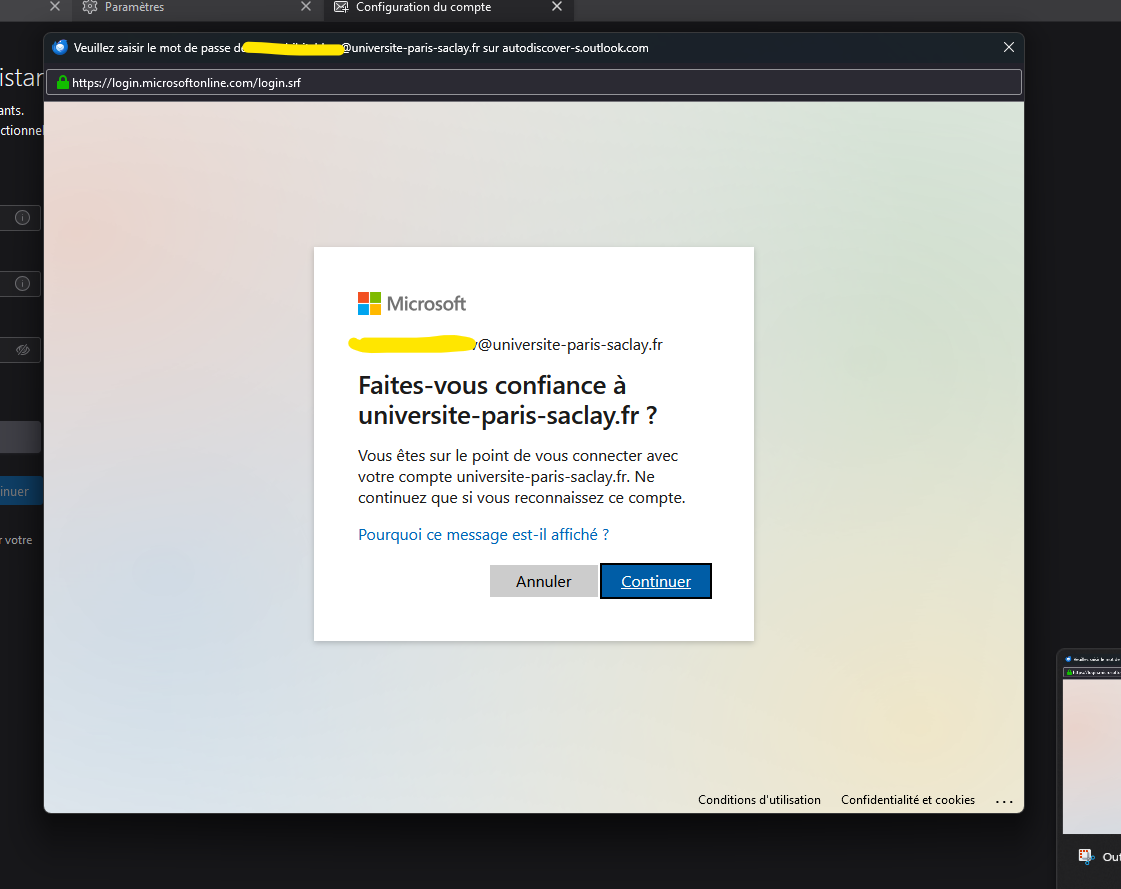Click the Thunderbird icon in dialog title

pos(60,47)
